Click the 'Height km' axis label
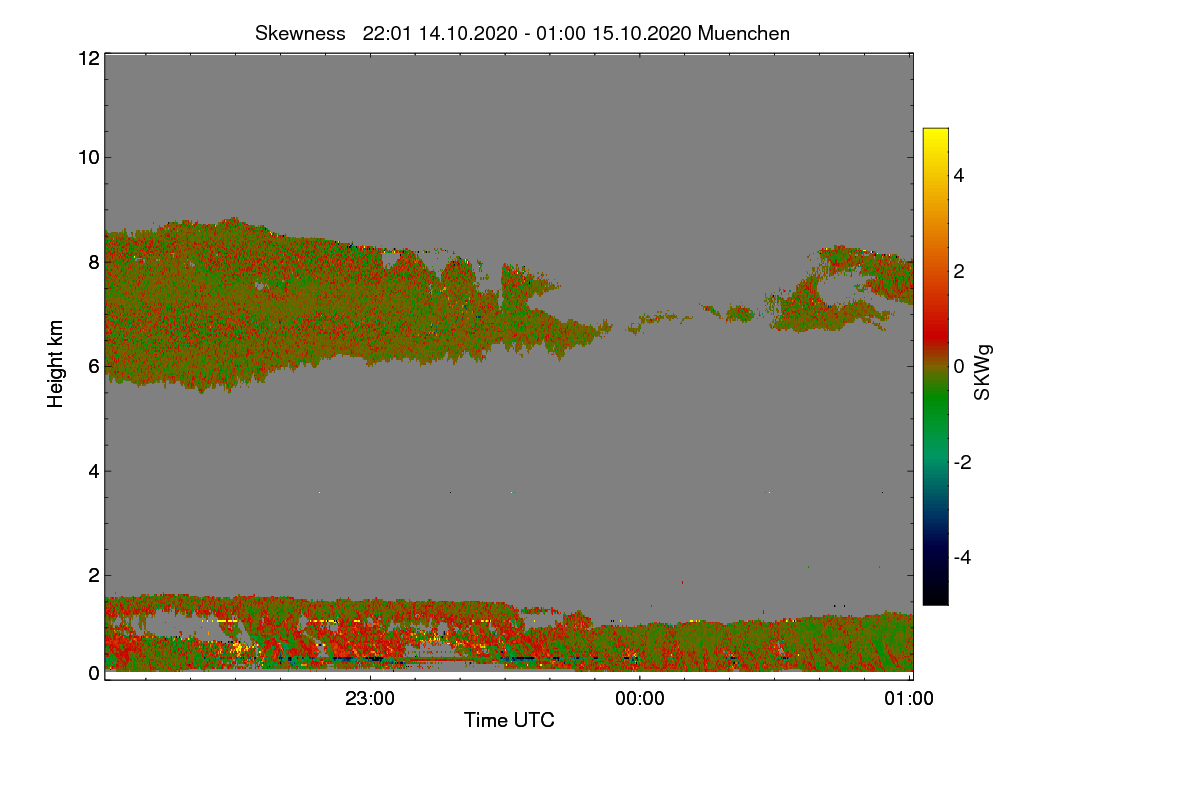 pos(56,364)
